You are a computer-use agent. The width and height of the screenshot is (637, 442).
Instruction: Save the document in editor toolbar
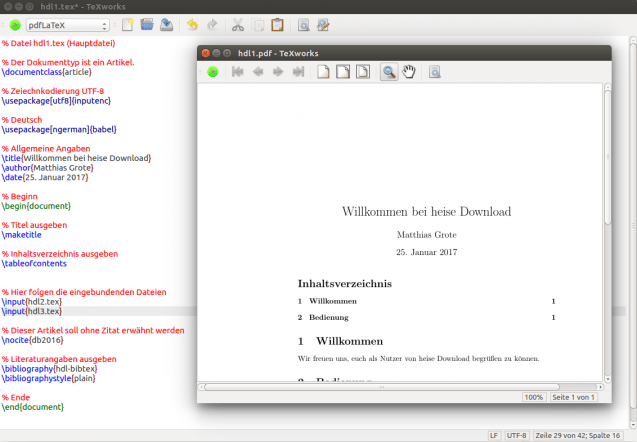point(166,25)
